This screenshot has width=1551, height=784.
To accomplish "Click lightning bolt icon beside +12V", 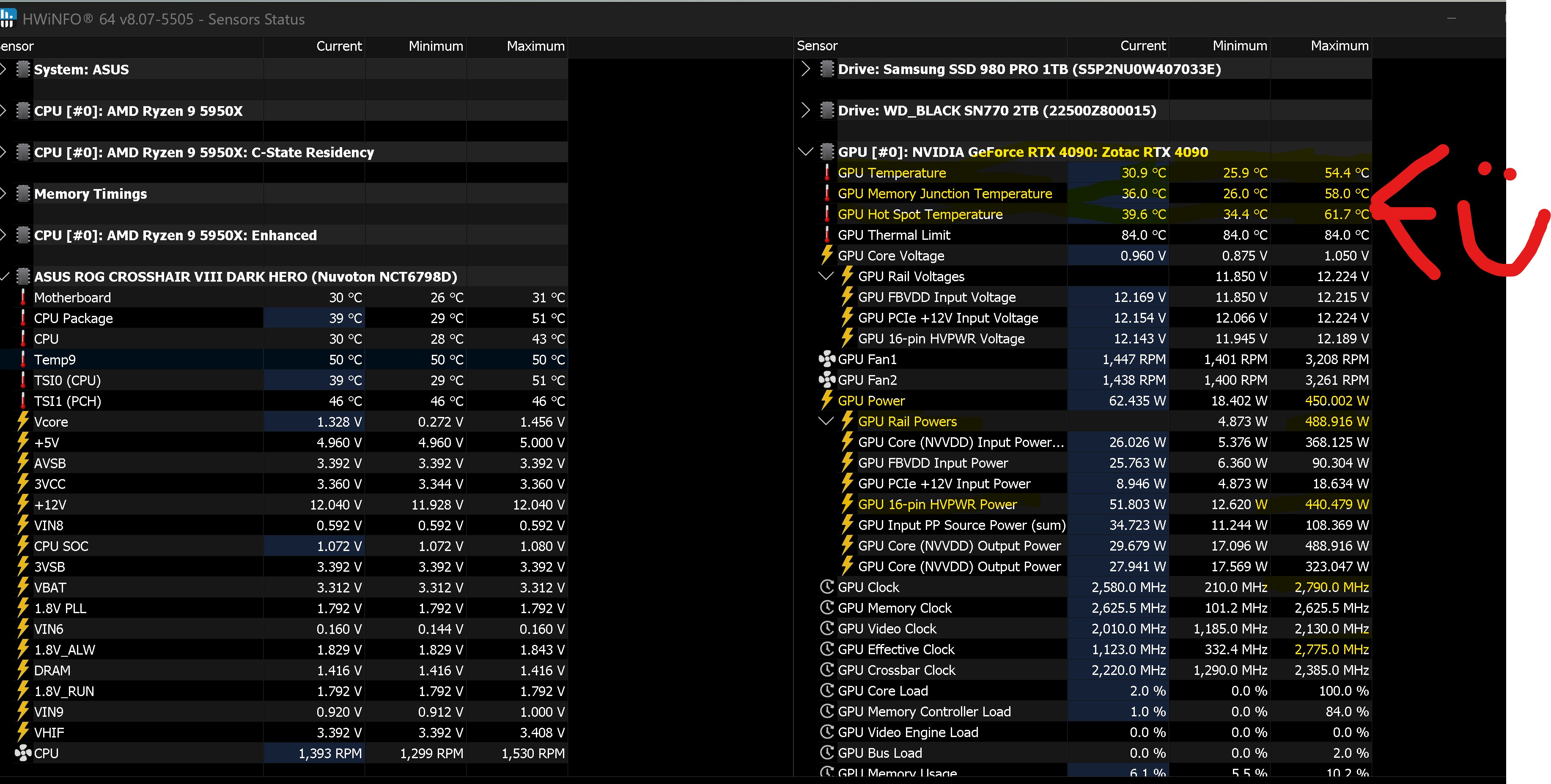I will [23, 504].
